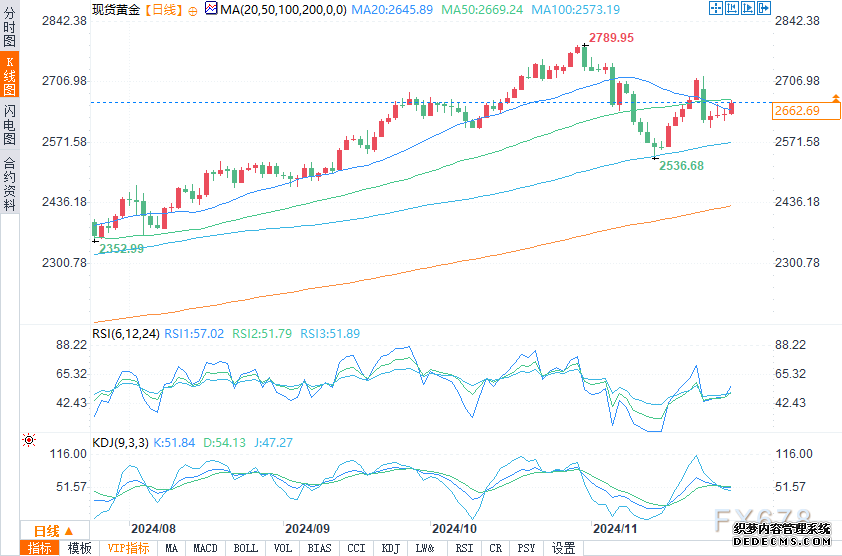The width and height of the screenshot is (842, 556).
Task: Click the J:47.27 value
Action: click(273, 443)
